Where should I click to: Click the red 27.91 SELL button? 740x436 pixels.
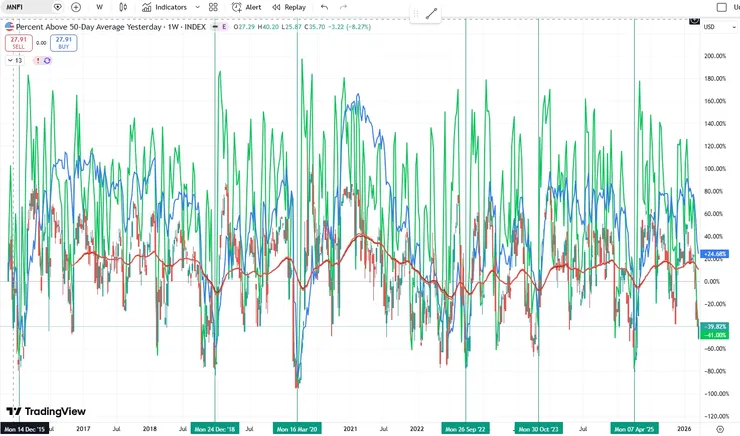[x=18, y=43]
